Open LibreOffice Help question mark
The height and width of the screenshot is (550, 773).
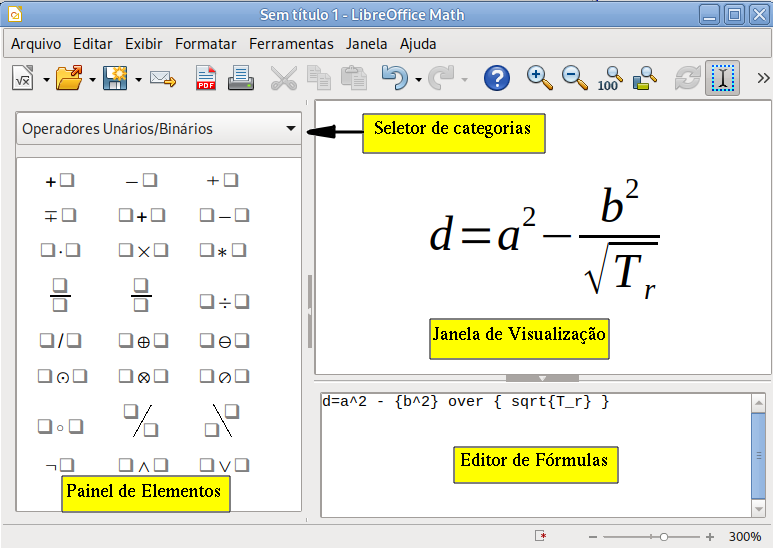pos(497,78)
